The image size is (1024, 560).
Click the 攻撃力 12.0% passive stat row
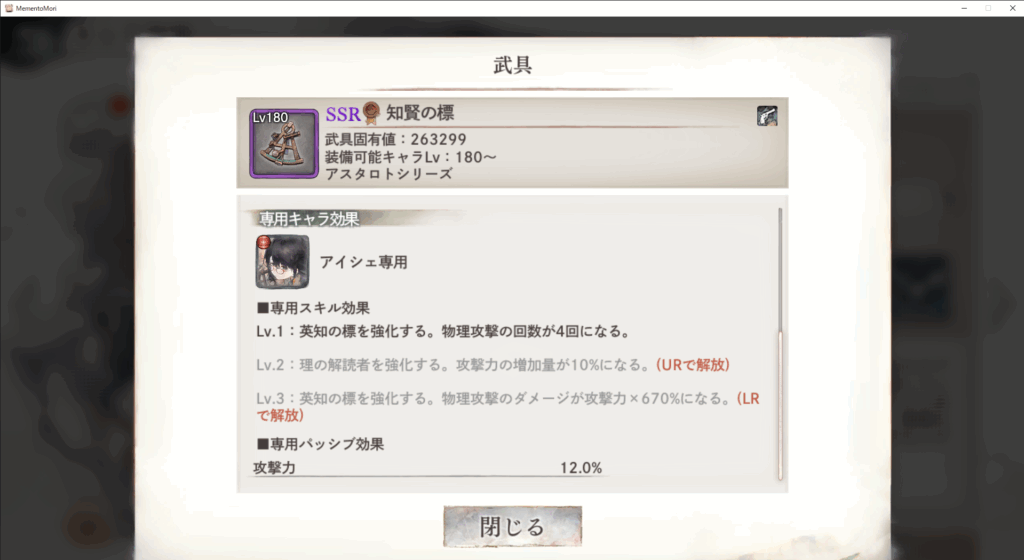coord(428,468)
